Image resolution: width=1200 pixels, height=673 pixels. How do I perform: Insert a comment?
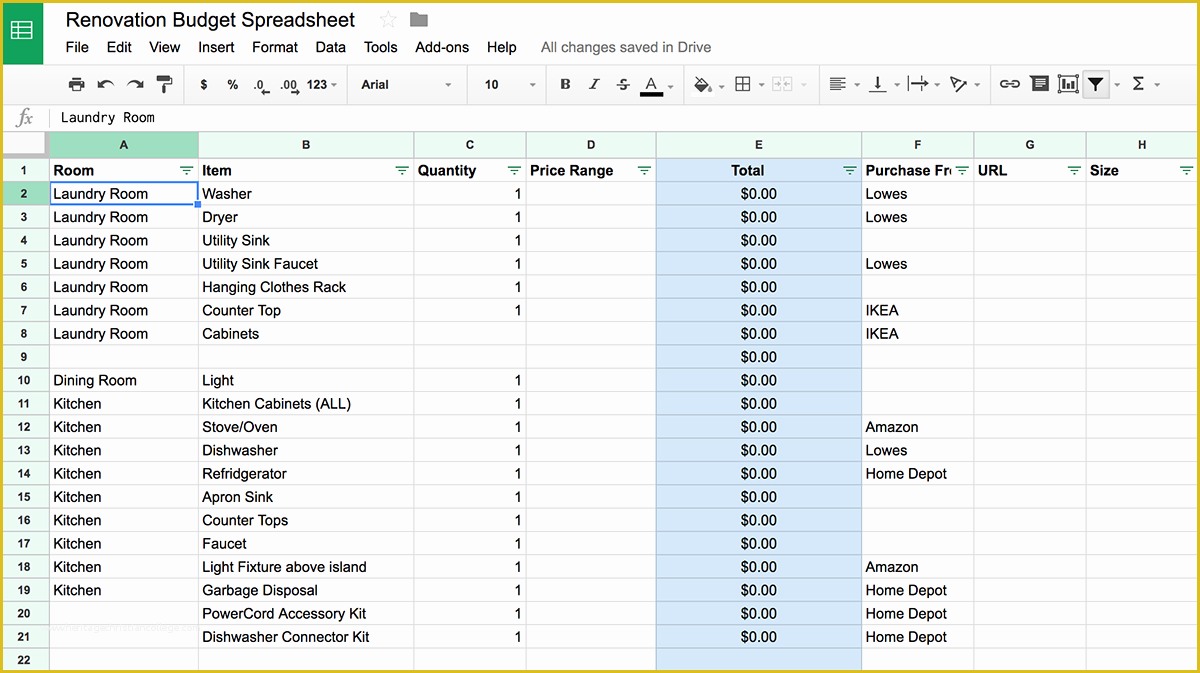tap(1039, 85)
